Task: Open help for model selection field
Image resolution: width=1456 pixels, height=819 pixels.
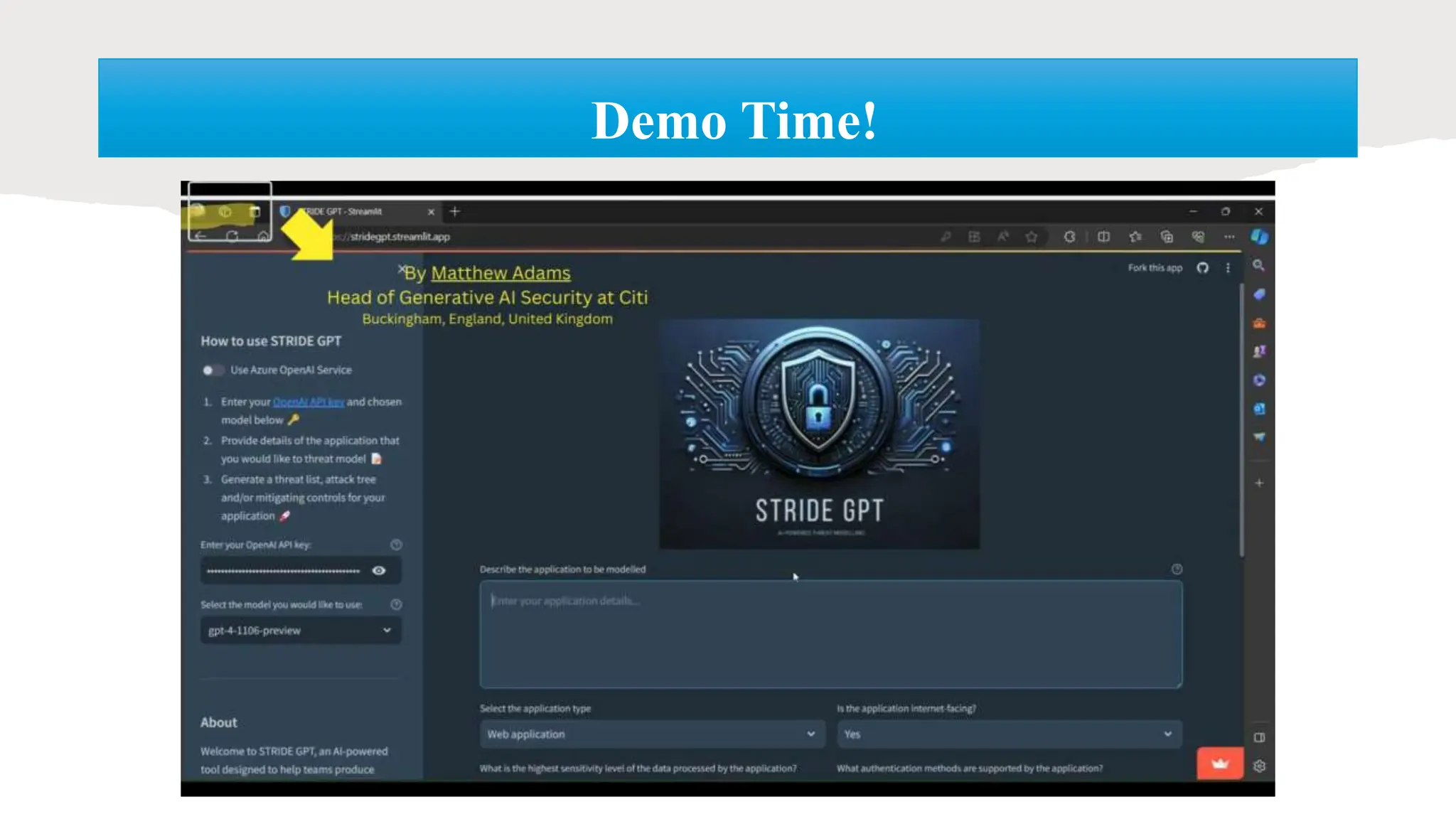Action: tap(396, 604)
